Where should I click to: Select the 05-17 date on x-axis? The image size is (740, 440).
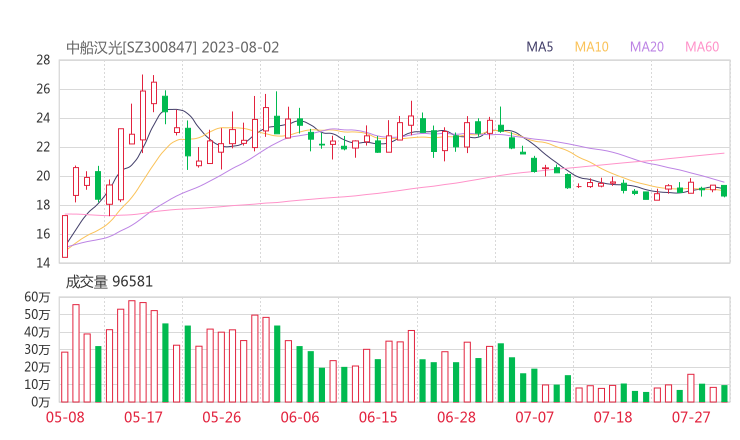tap(144, 417)
